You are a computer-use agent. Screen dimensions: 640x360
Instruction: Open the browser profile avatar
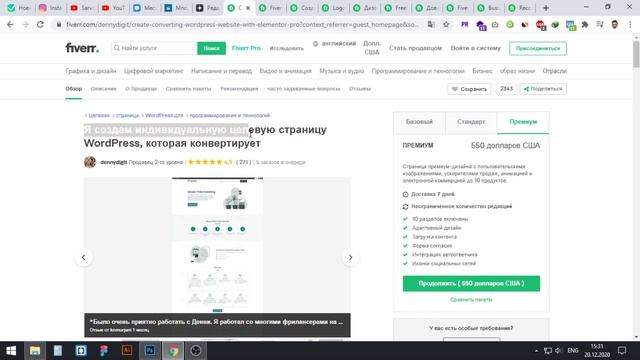[x=615, y=24]
